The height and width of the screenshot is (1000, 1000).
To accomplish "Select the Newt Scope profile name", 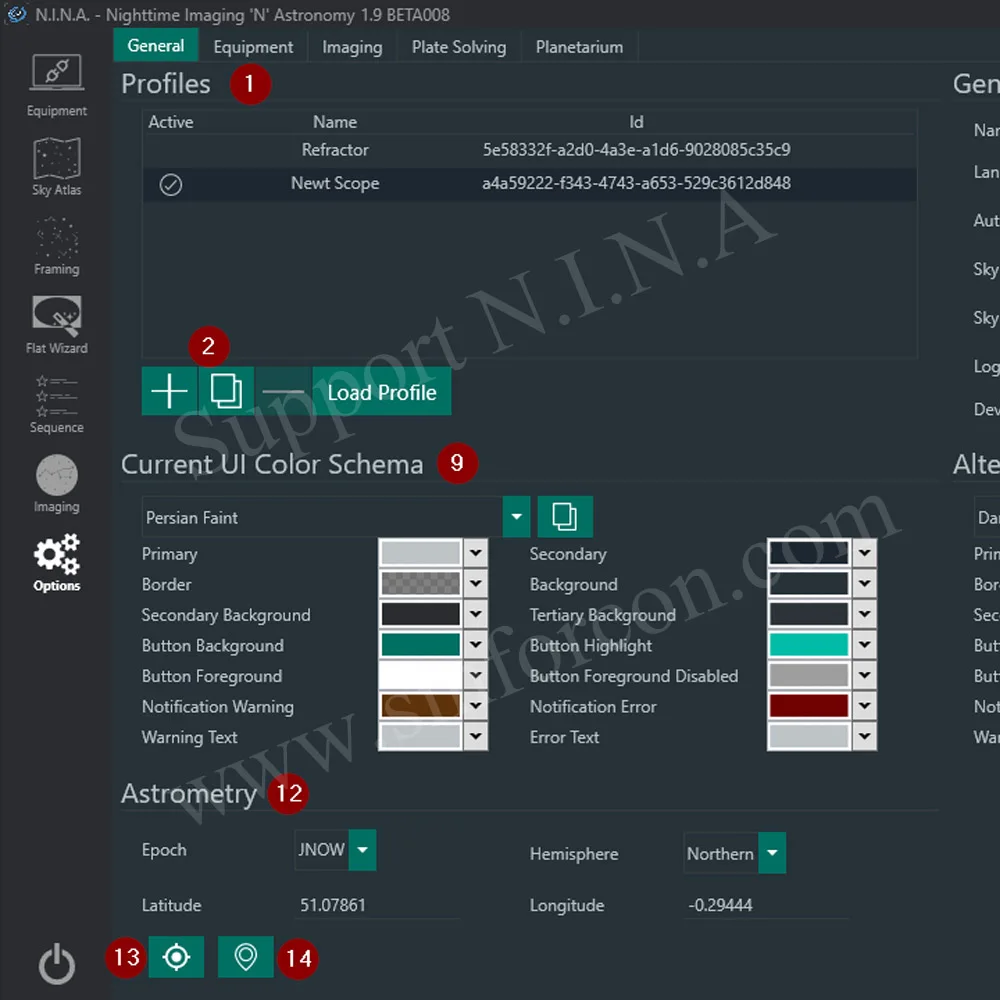I will (335, 184).
